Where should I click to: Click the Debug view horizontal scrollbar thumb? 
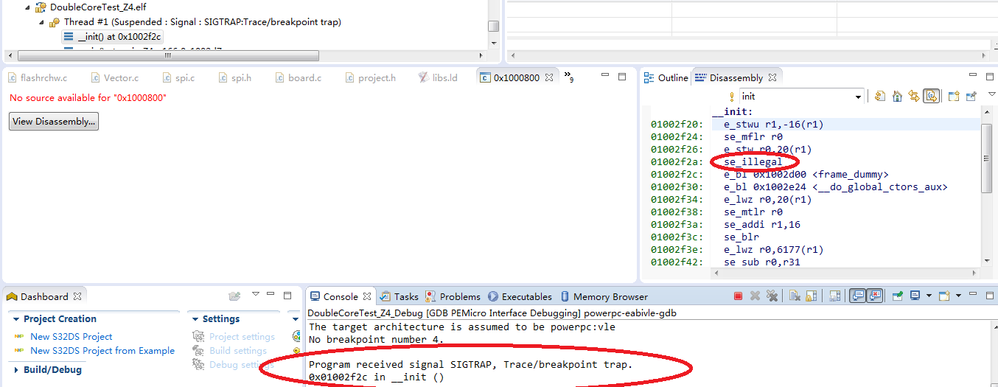click(168, 55)
